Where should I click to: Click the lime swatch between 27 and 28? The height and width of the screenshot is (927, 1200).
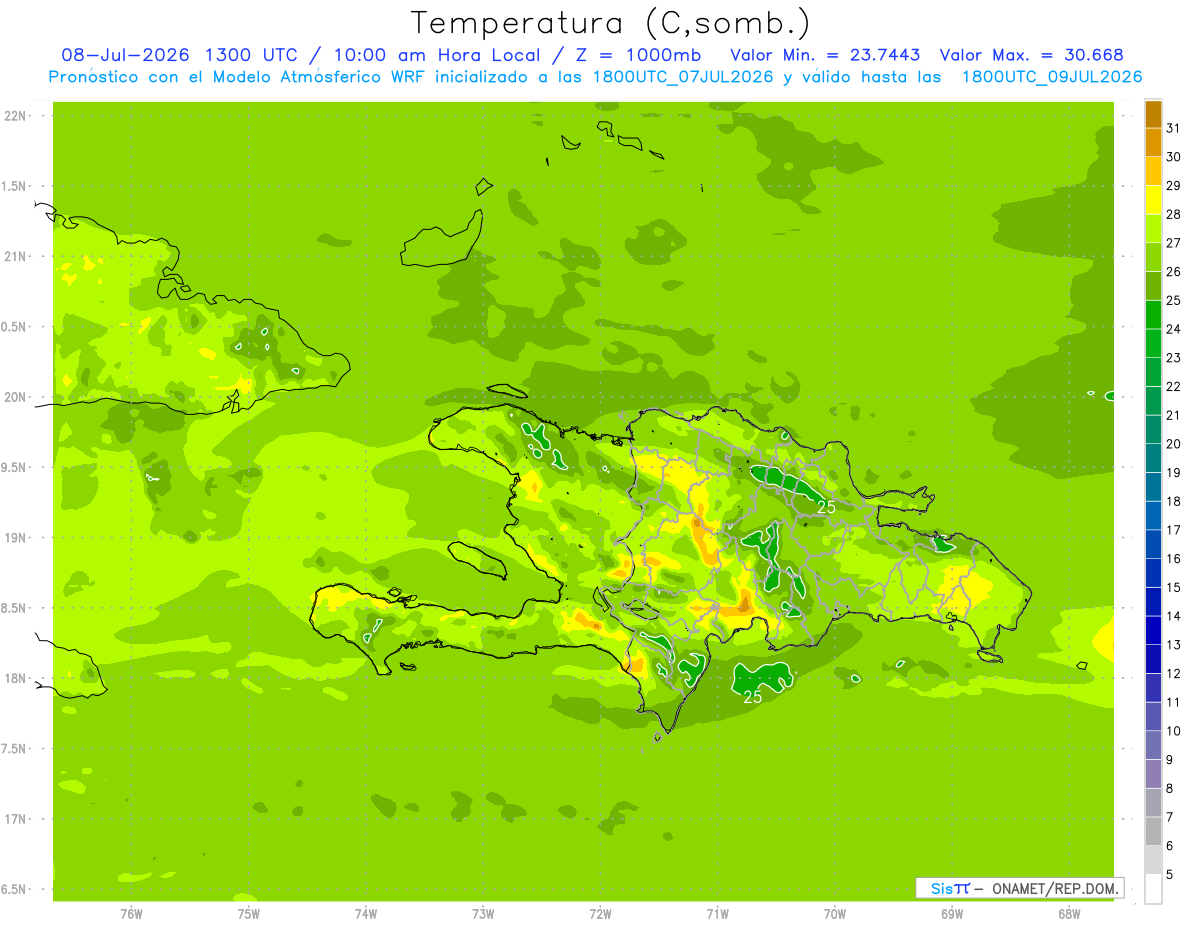point(1153,229)
